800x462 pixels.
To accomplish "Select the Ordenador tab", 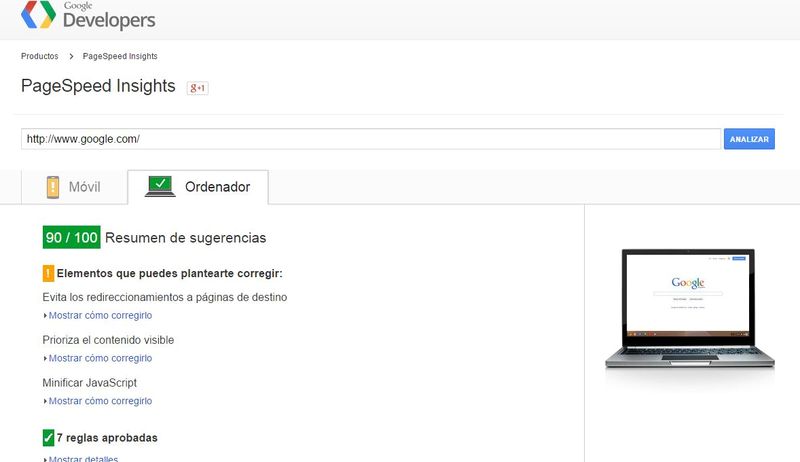I will coord(198,187).
